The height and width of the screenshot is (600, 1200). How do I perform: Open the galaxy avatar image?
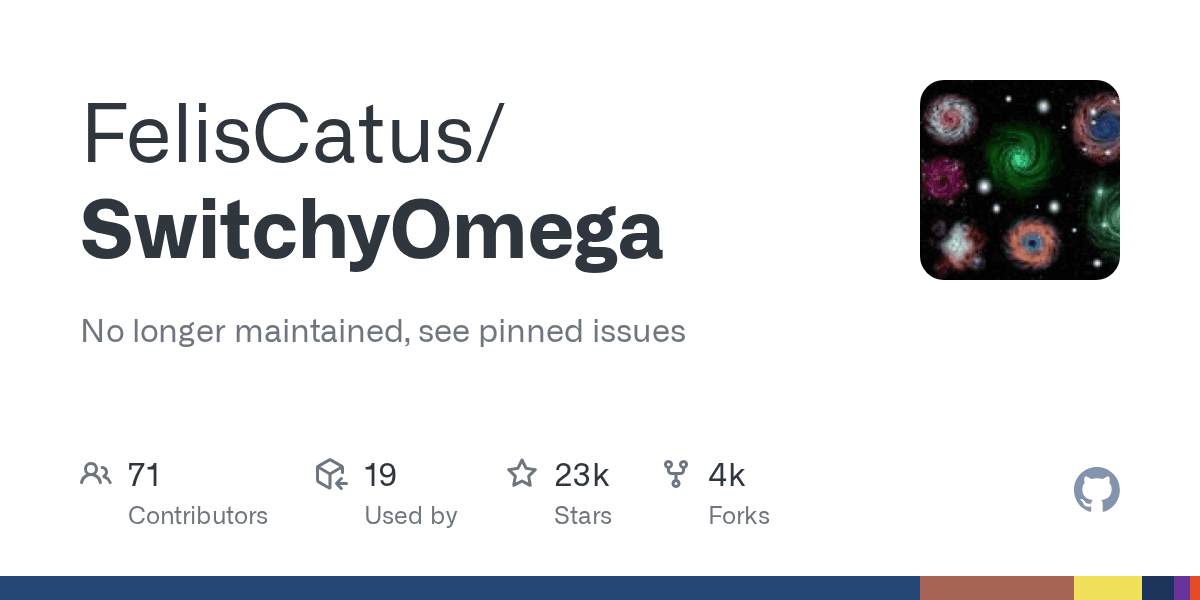[1019, 180]
